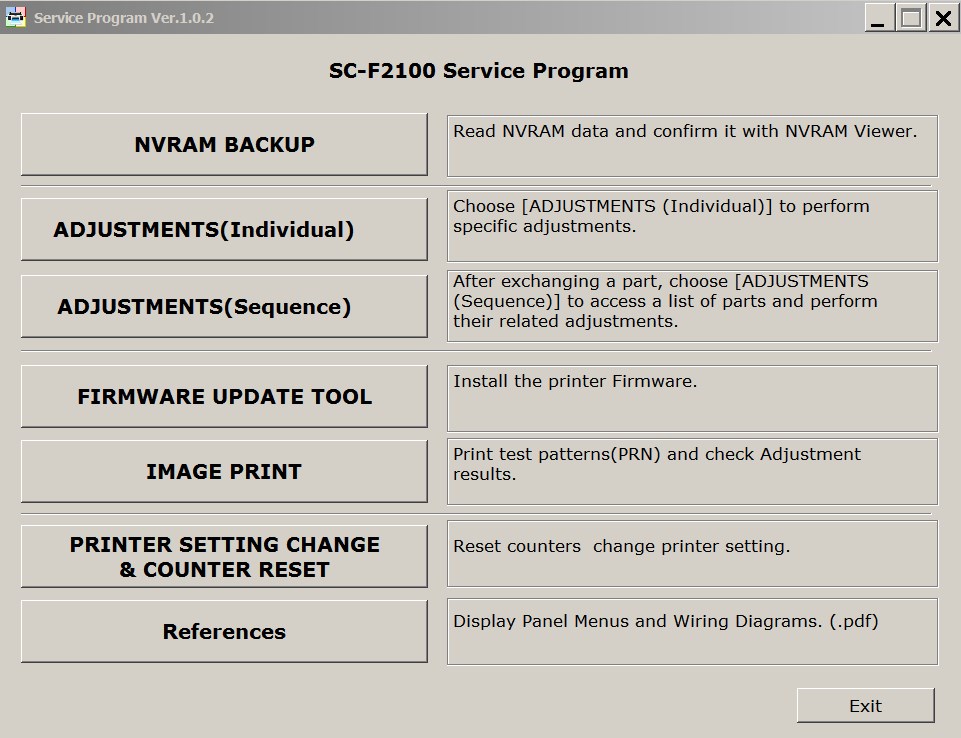
Task: Start ADJUSTMENTS(Sequence) workflow
Action: tap(224, 306)
